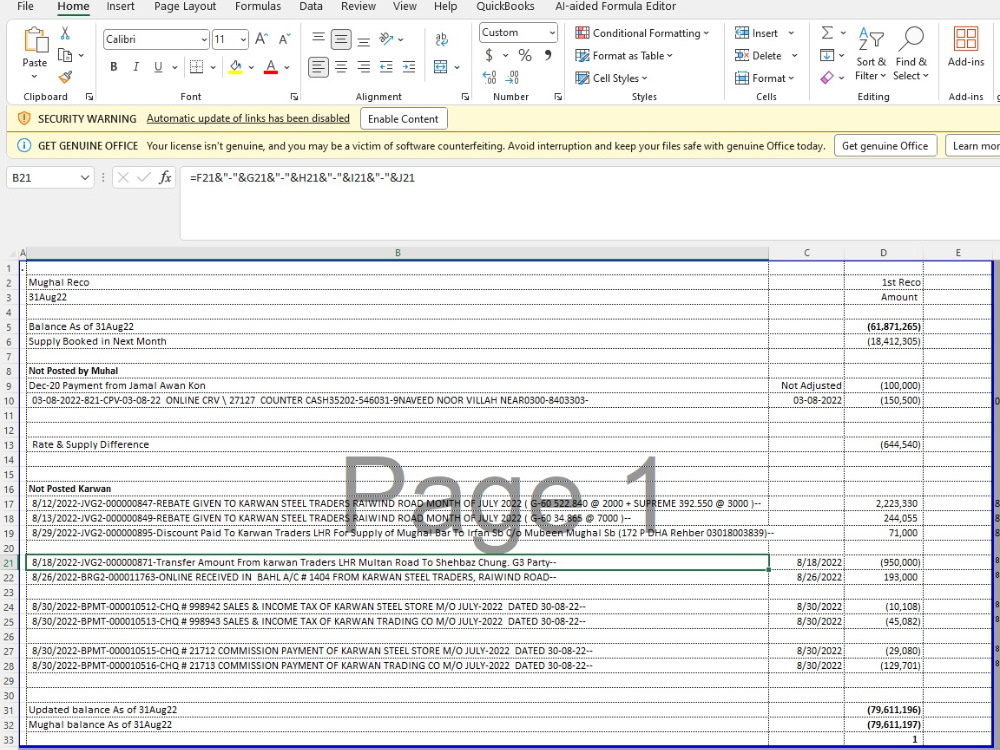Select column D header
The width and height of the screenshot is (1000, 750).
(x=883, y=253)
